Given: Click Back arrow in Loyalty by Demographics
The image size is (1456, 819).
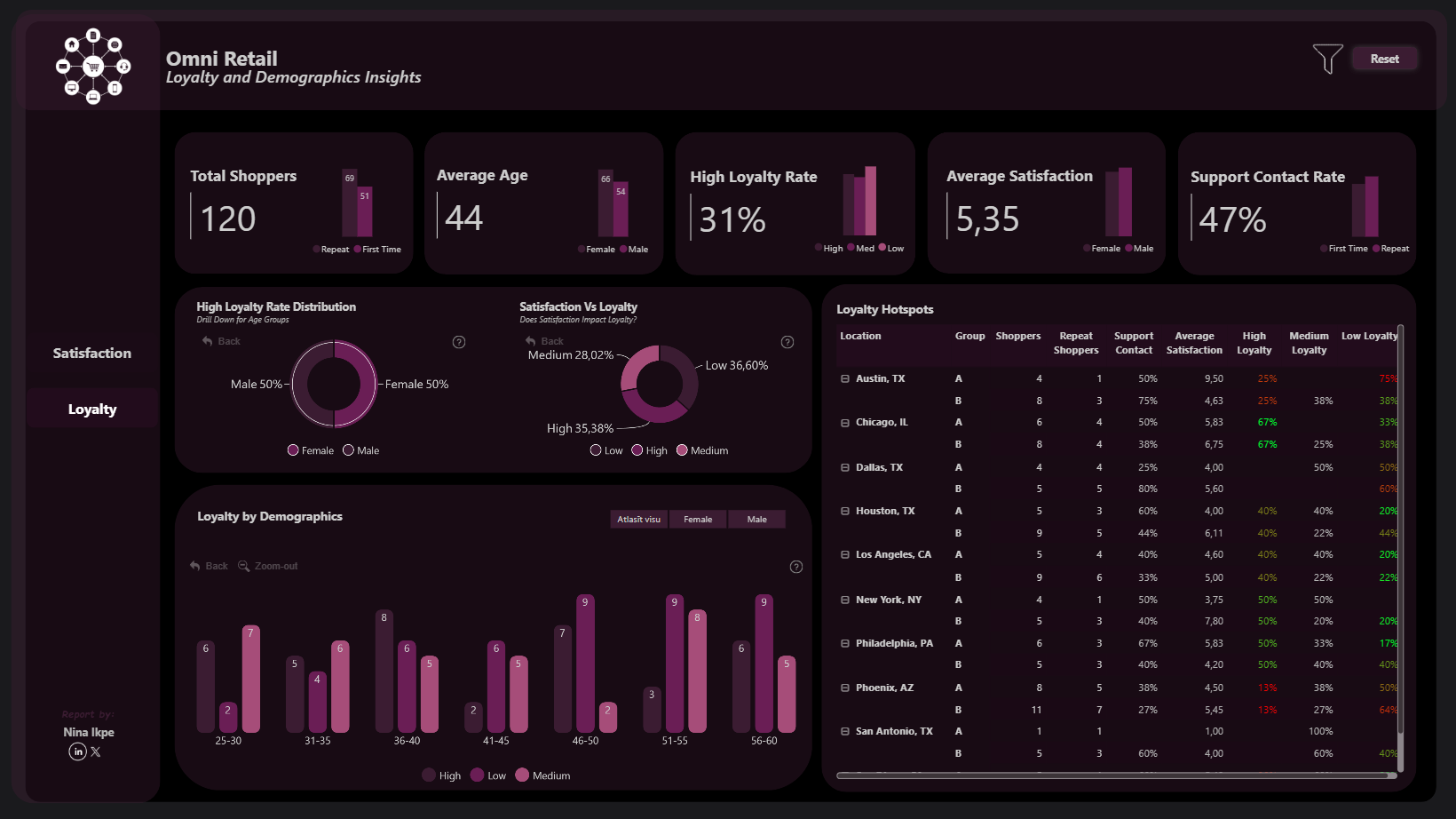Looking at the screenshot, I should tap(194, 566).
